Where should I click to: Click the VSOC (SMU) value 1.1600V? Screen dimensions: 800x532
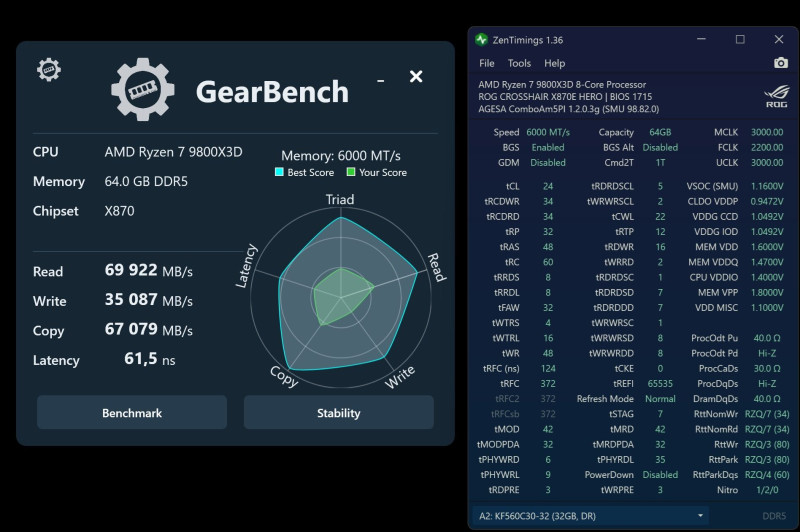pos(767,186)
